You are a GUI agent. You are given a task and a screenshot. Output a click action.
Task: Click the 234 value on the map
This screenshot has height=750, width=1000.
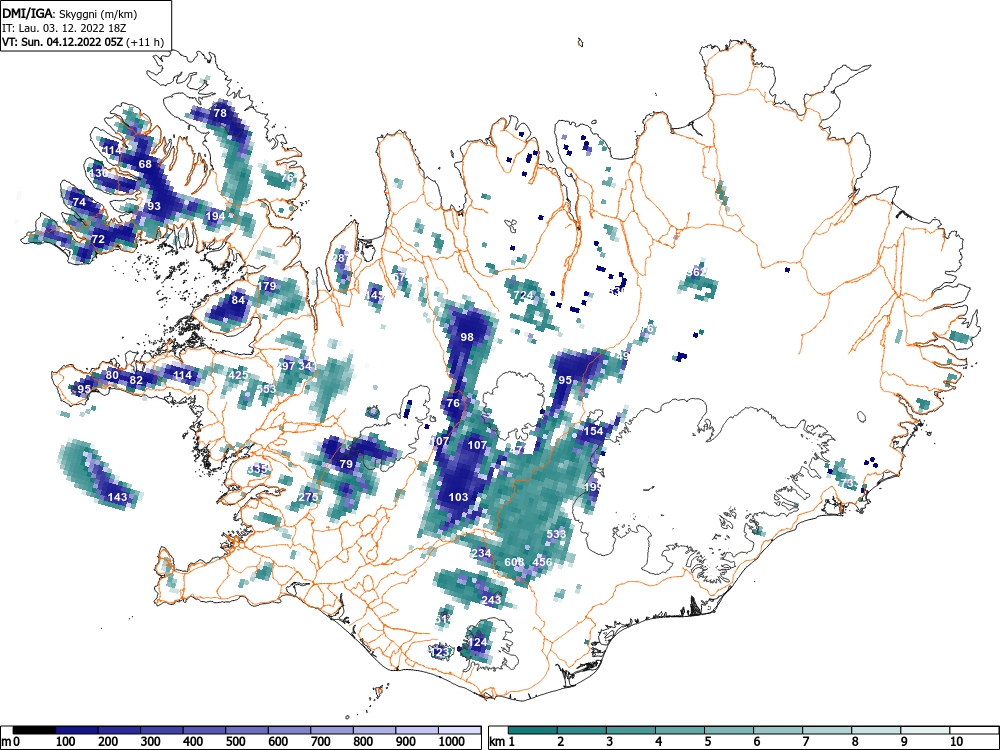[x=481, y=553]
